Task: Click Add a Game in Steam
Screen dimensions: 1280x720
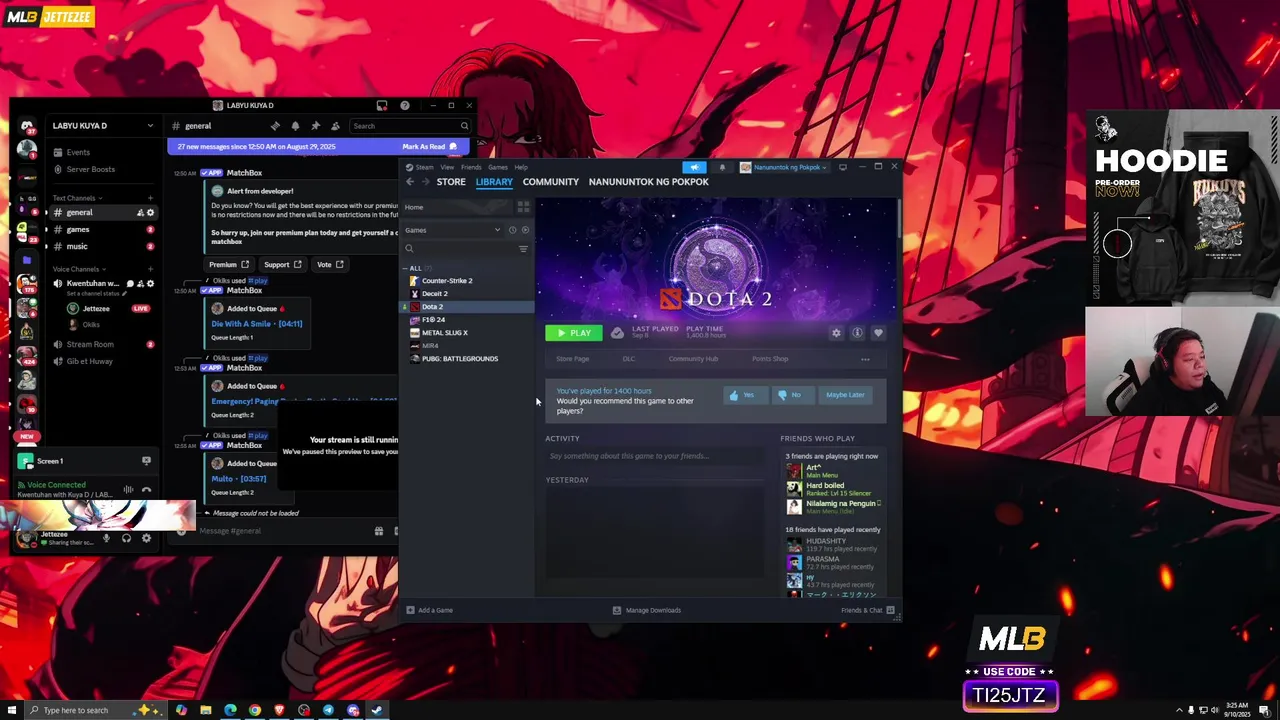Action: coord(430,610)
